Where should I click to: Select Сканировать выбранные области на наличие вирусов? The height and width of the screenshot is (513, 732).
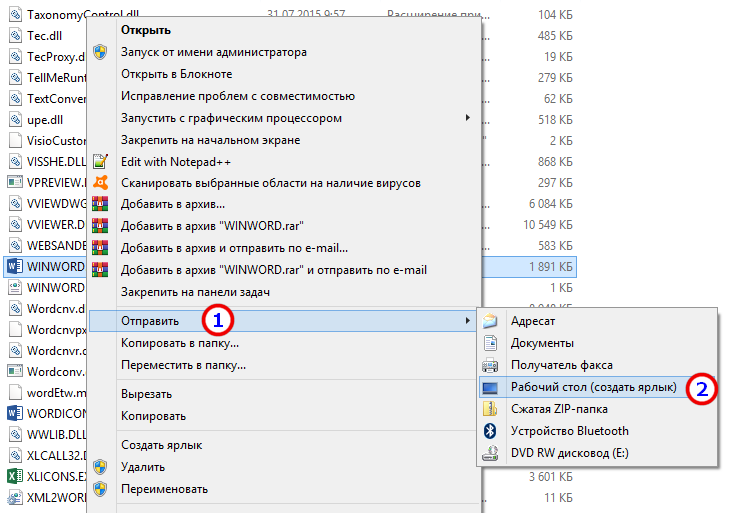(x=271, y=183)
